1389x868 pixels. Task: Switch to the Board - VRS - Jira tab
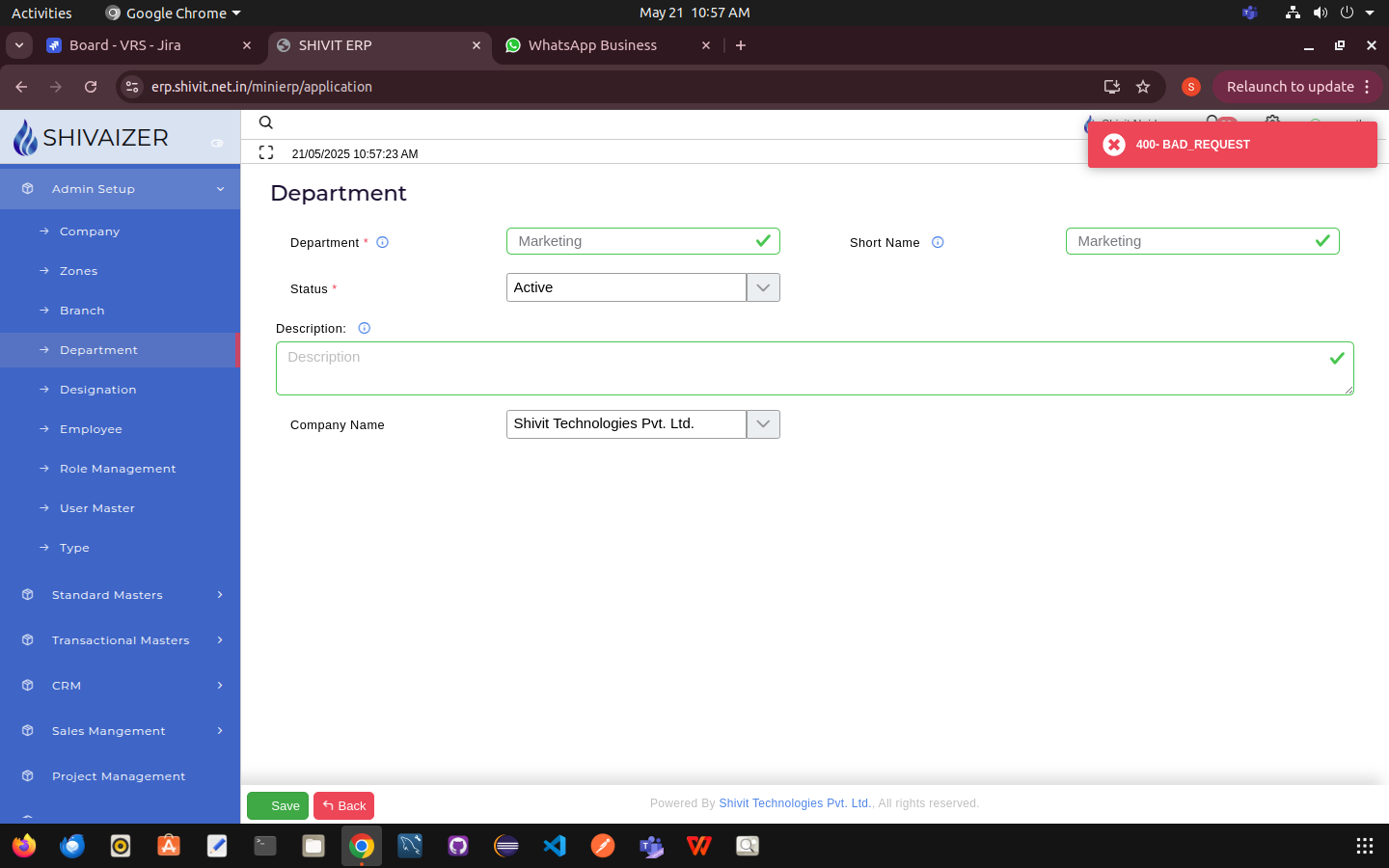tap(125, 45)
